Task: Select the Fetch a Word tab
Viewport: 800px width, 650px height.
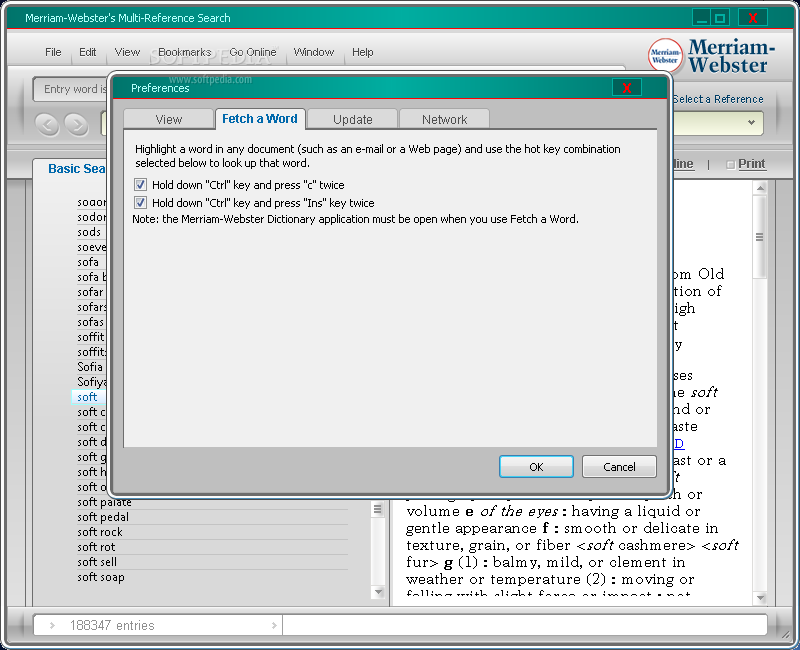Action: pyautogui.click(x=260, y=119)
